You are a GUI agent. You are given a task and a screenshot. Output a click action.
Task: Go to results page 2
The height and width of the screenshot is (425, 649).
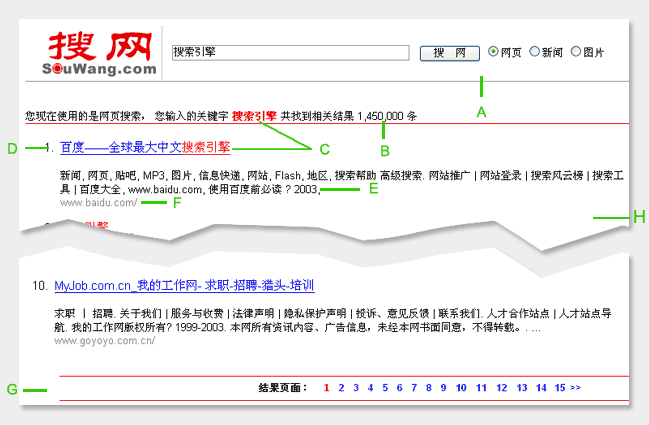[x=341, y=388]
